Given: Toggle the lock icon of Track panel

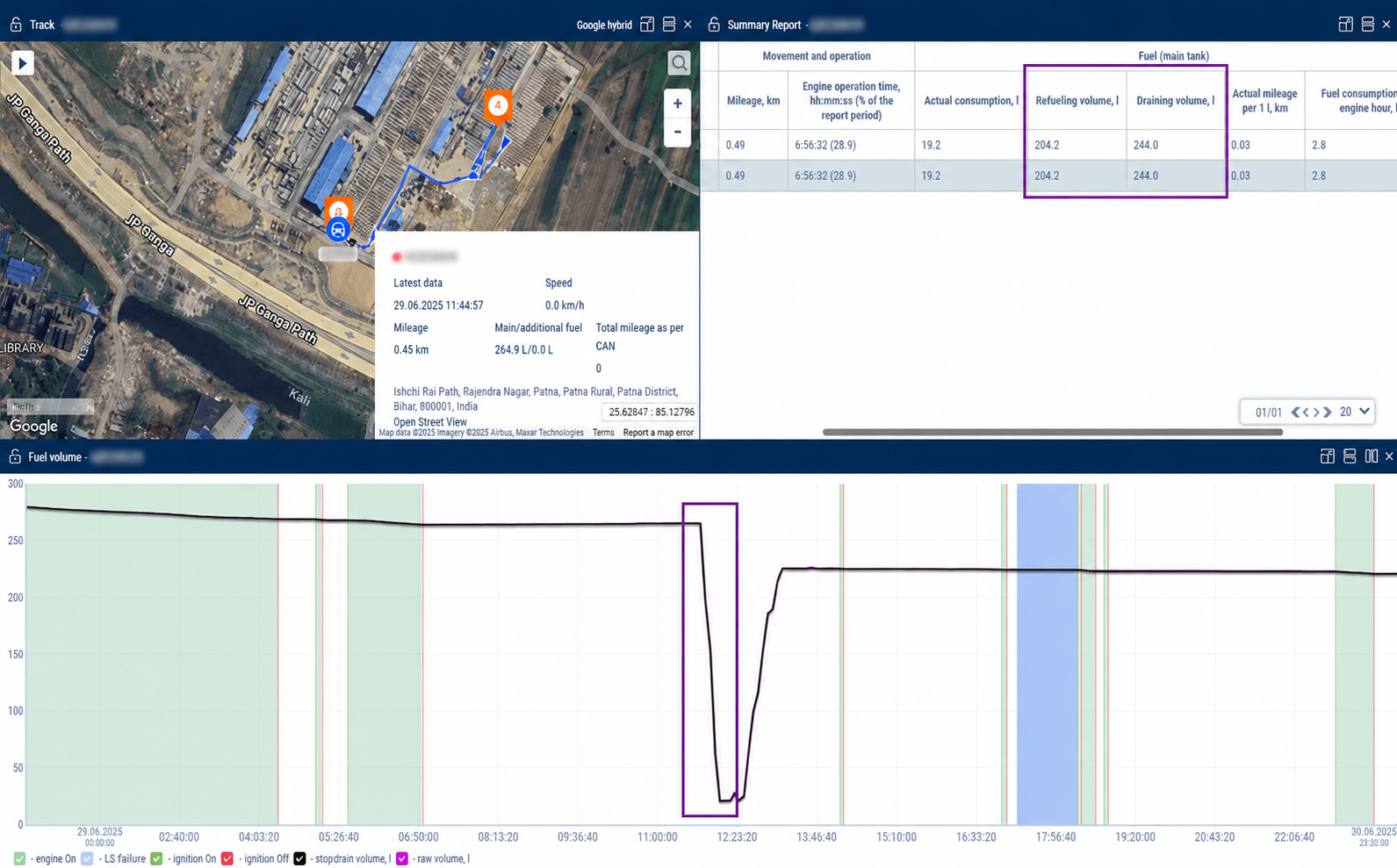Looking at the screenshot, I should coord(16,25).
